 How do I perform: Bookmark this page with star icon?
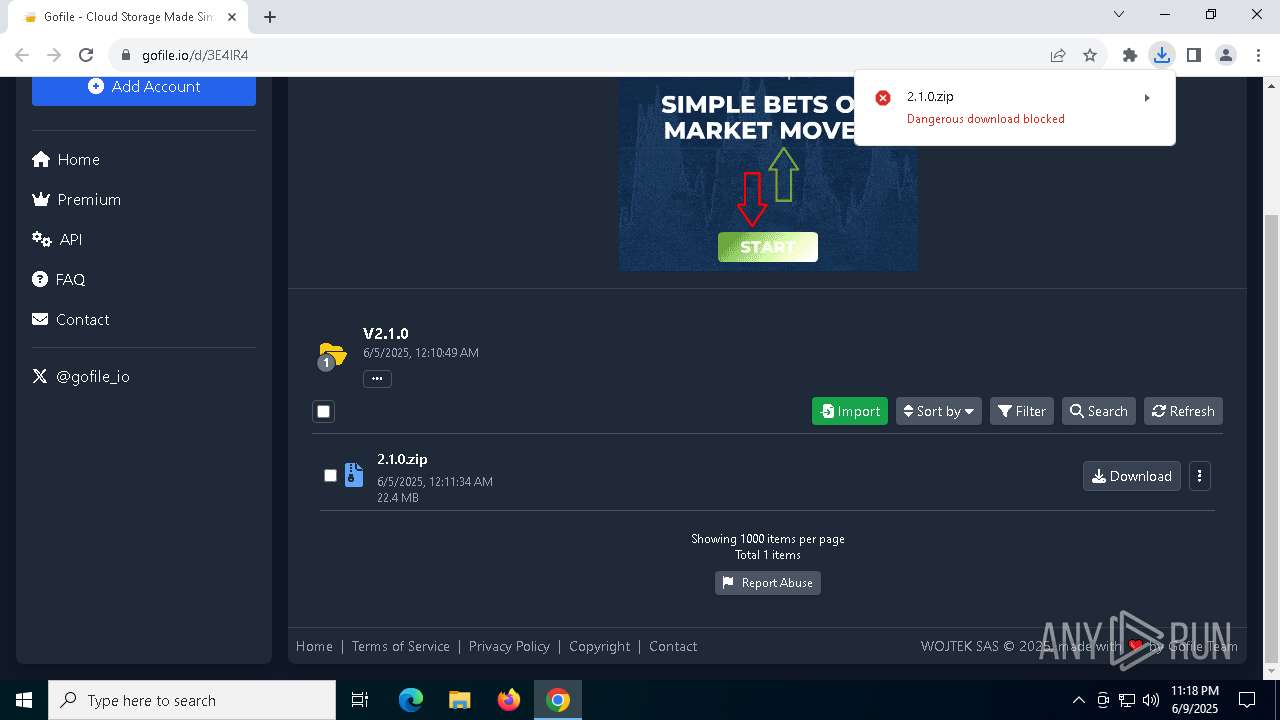(1090, 55)
